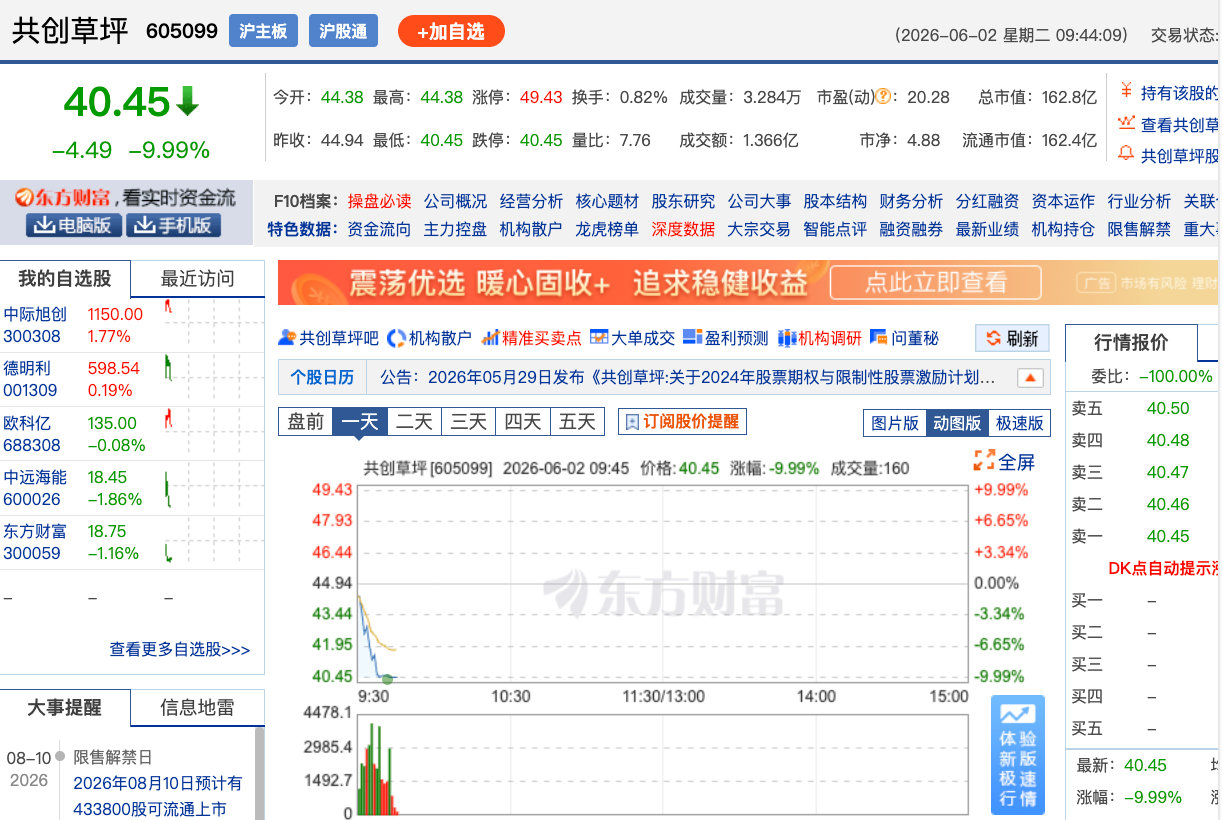The height and width of the screenshot is (820, 1222).
Task: Select 盘前 chart tab
Action: [305, 421]
